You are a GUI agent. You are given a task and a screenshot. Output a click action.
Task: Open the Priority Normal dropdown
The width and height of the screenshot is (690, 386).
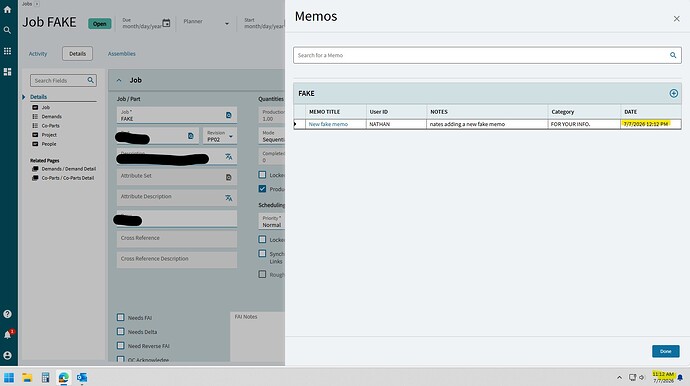click(272, 221)
